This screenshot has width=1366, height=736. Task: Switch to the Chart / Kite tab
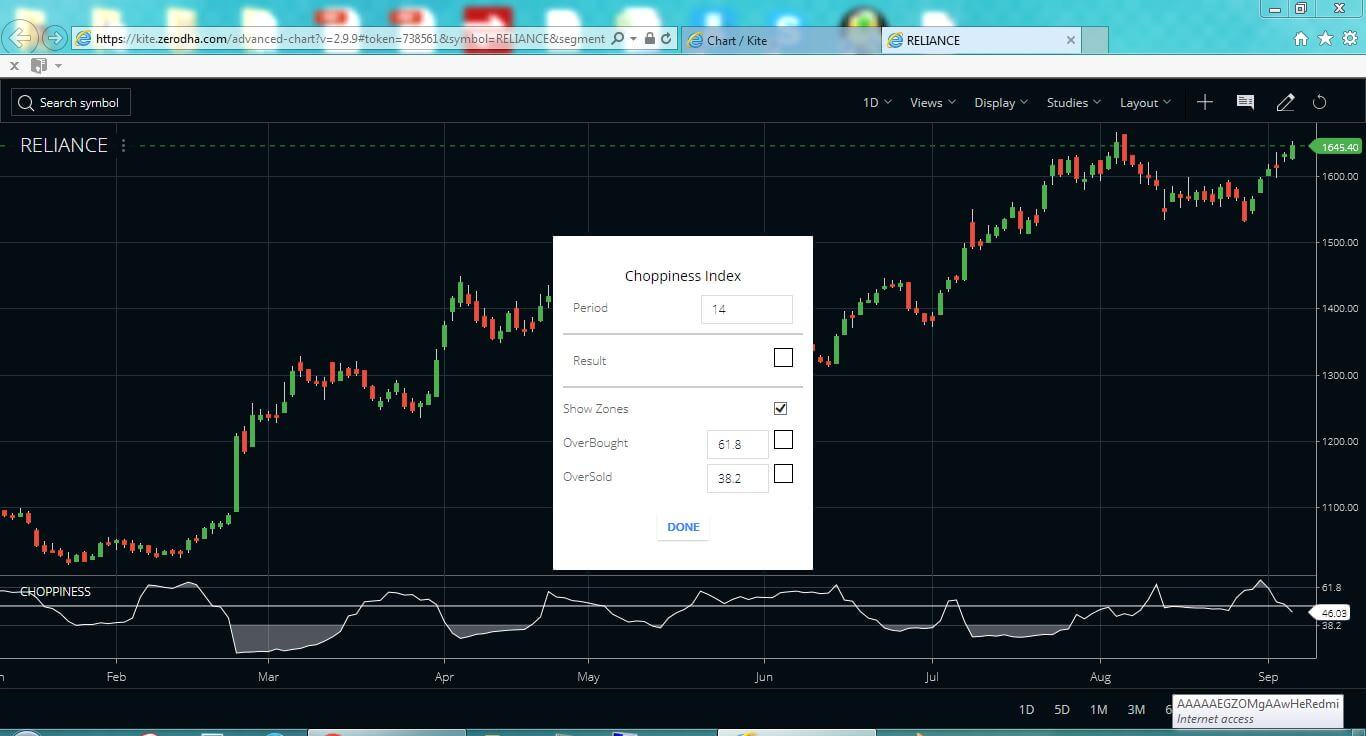[x=780, y=40]
